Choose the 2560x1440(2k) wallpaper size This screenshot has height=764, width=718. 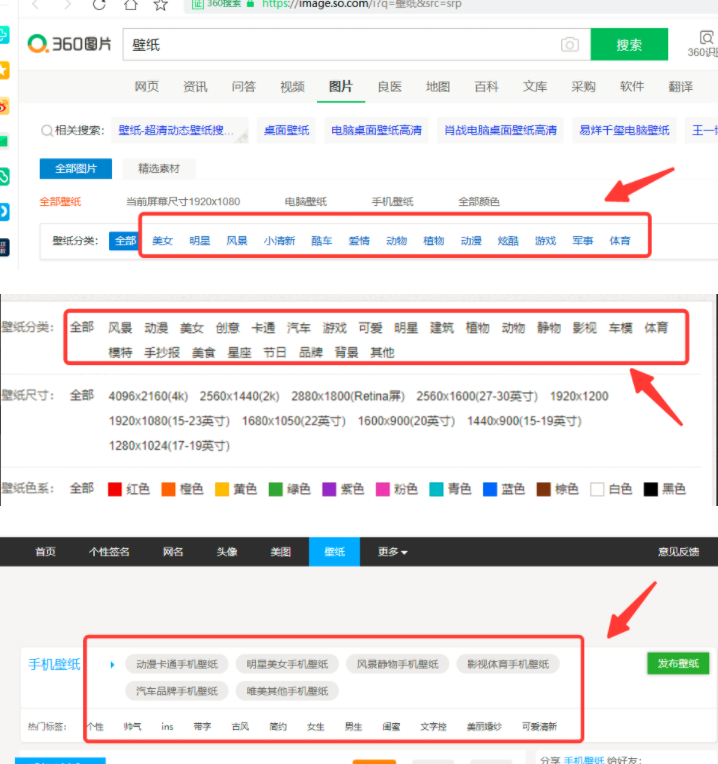[x=239, y=396]
